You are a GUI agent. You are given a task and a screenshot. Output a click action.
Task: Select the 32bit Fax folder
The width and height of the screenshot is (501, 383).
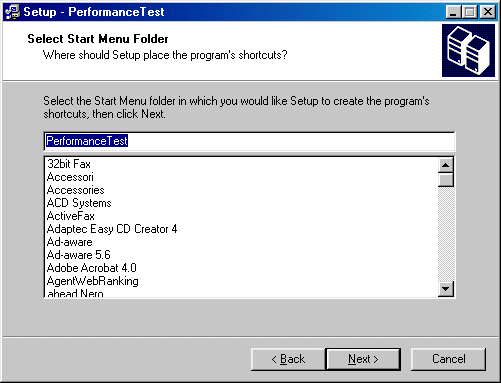click(69, 164)
